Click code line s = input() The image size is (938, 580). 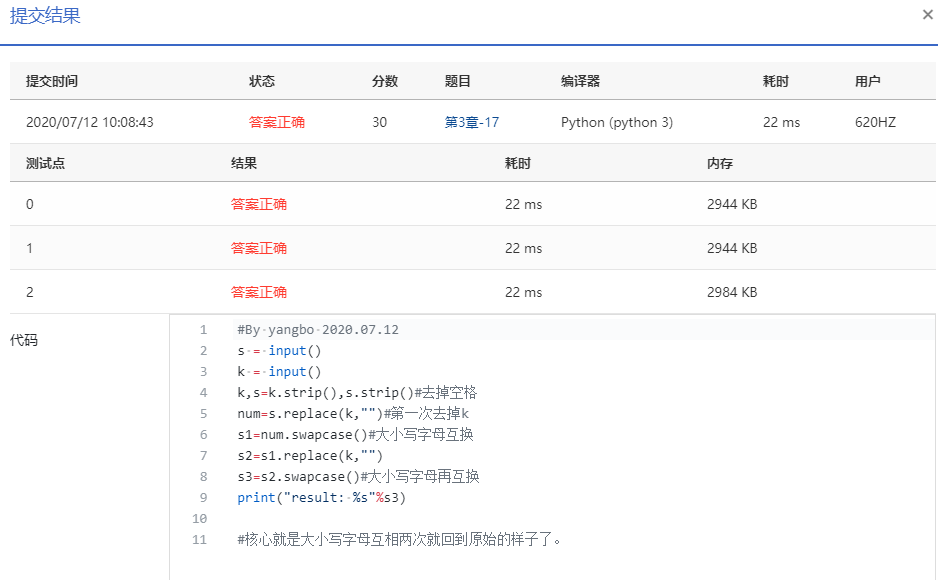tap(279, 351)
